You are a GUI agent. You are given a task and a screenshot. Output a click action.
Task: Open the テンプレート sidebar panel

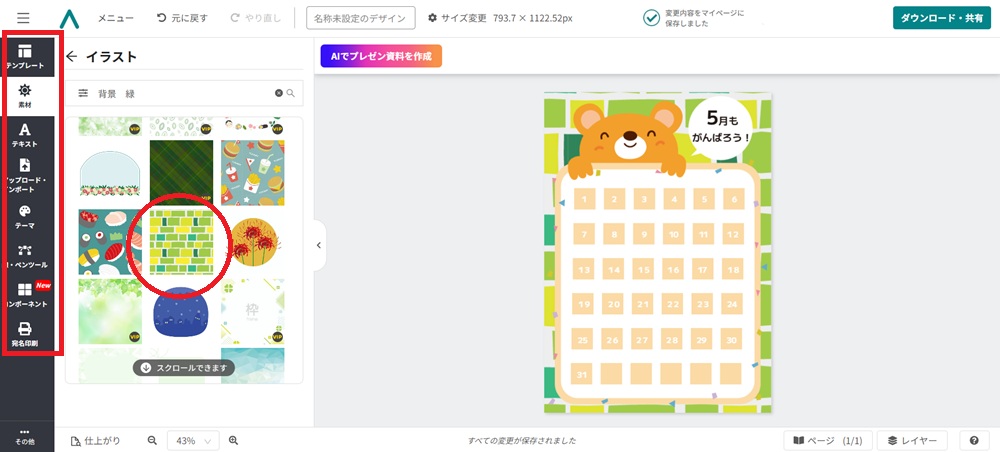point(25,55)
